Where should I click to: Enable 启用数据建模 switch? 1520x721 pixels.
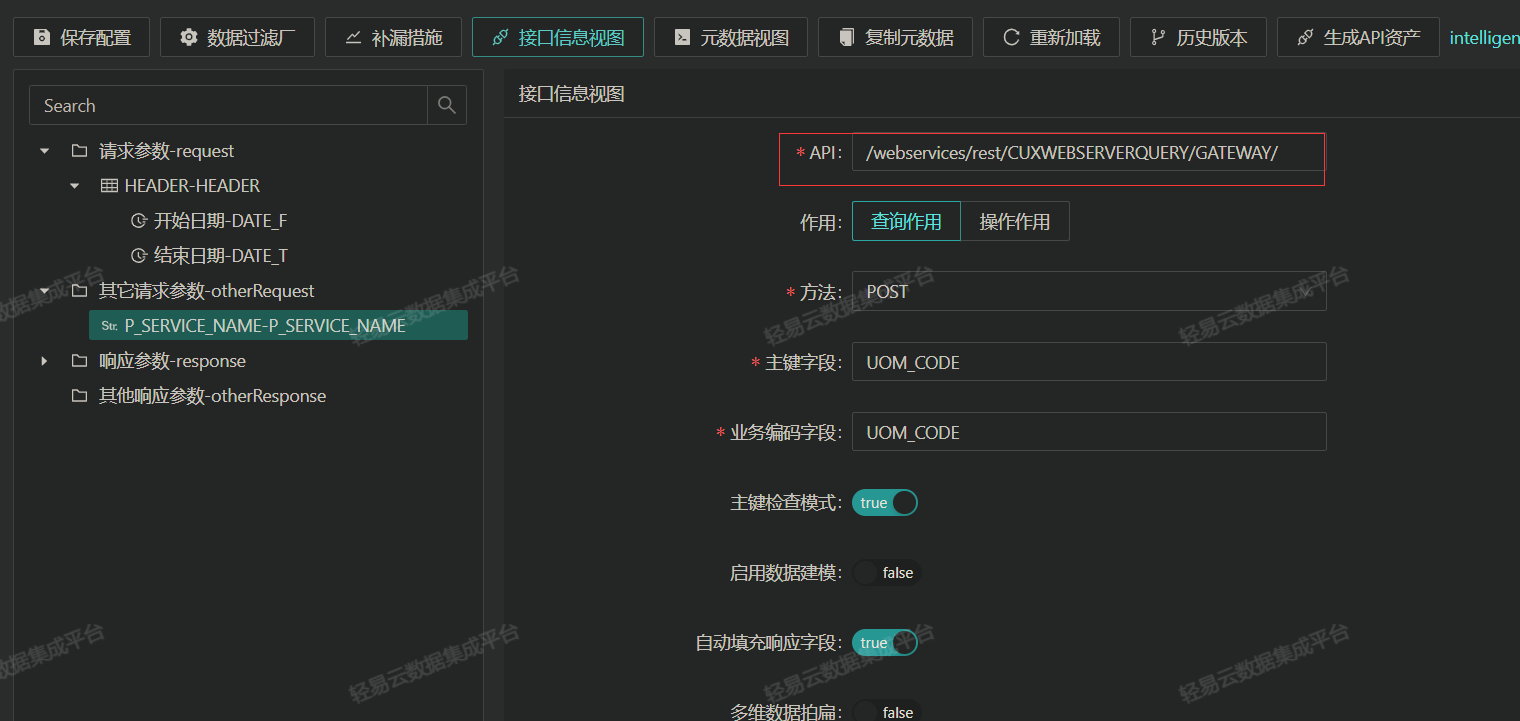[x=885, y=573]
